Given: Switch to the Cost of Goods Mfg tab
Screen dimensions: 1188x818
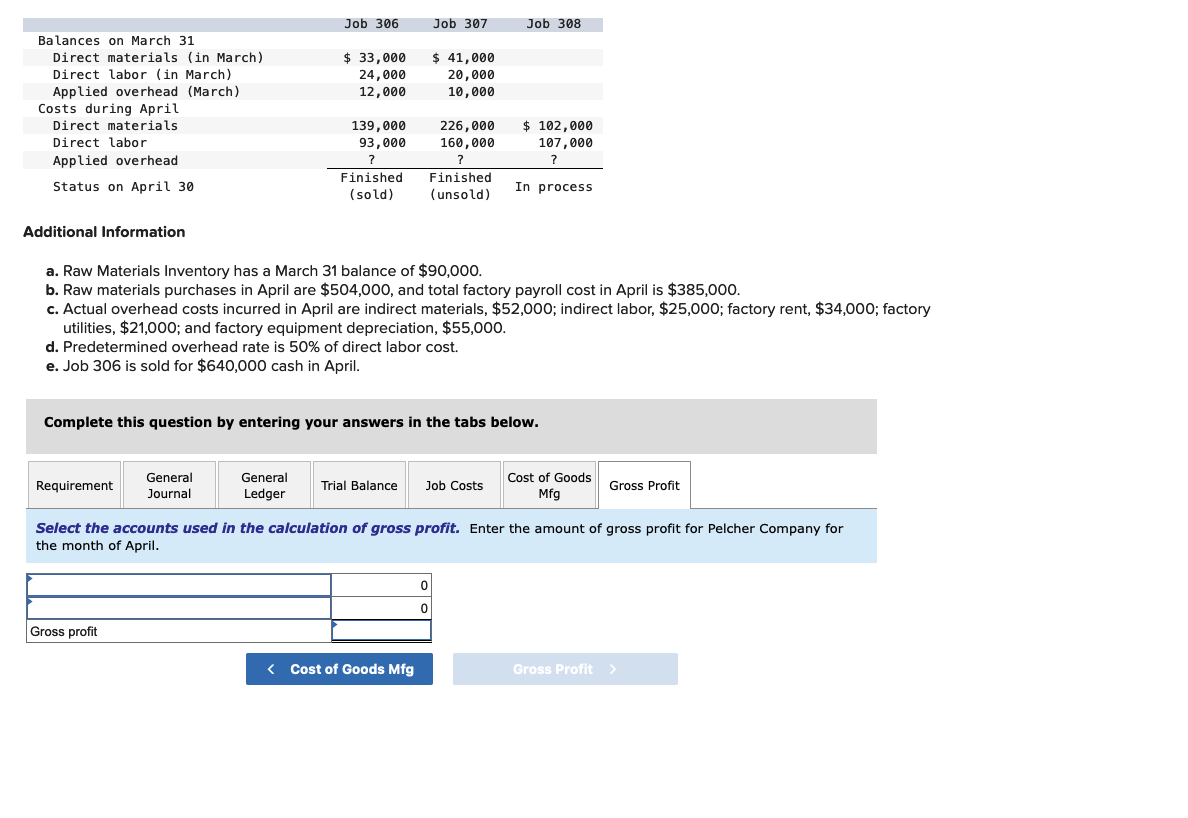Looking at the screenshot, I should coord(549,485).
